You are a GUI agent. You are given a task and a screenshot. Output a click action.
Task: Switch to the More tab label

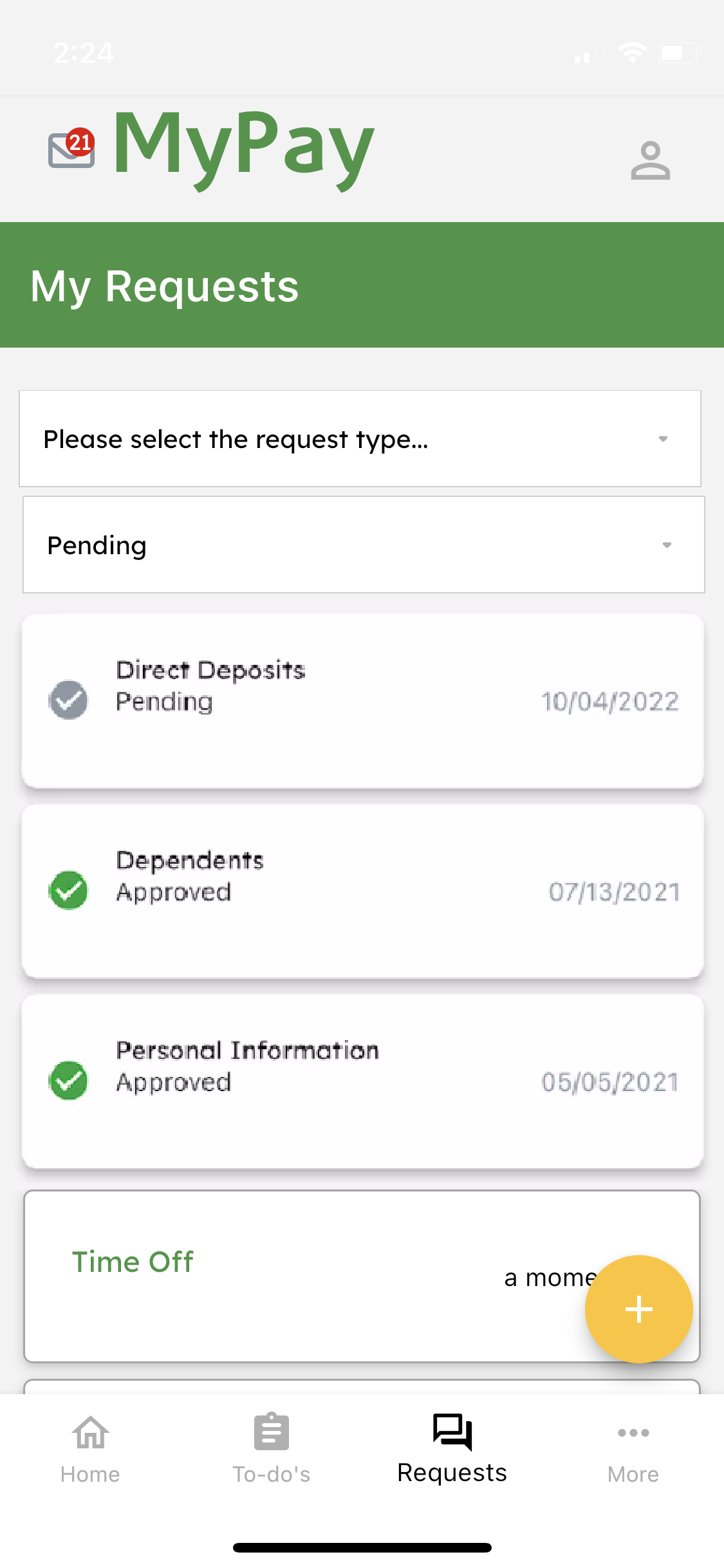(633, 1474)
